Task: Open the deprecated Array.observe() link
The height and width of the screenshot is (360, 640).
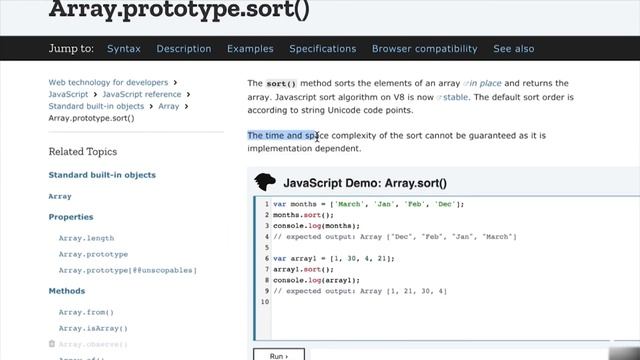Action: [x=93, y=344]
